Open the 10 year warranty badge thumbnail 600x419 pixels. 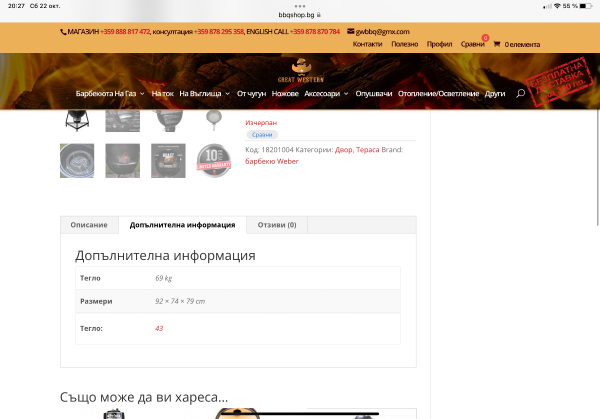tap(214, 161)
